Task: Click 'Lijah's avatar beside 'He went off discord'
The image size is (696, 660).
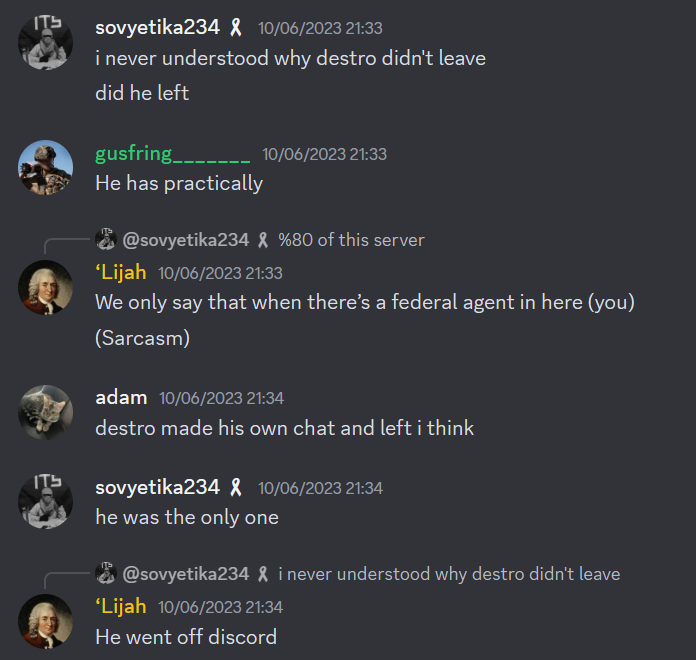Action: [x=45, y=621]
